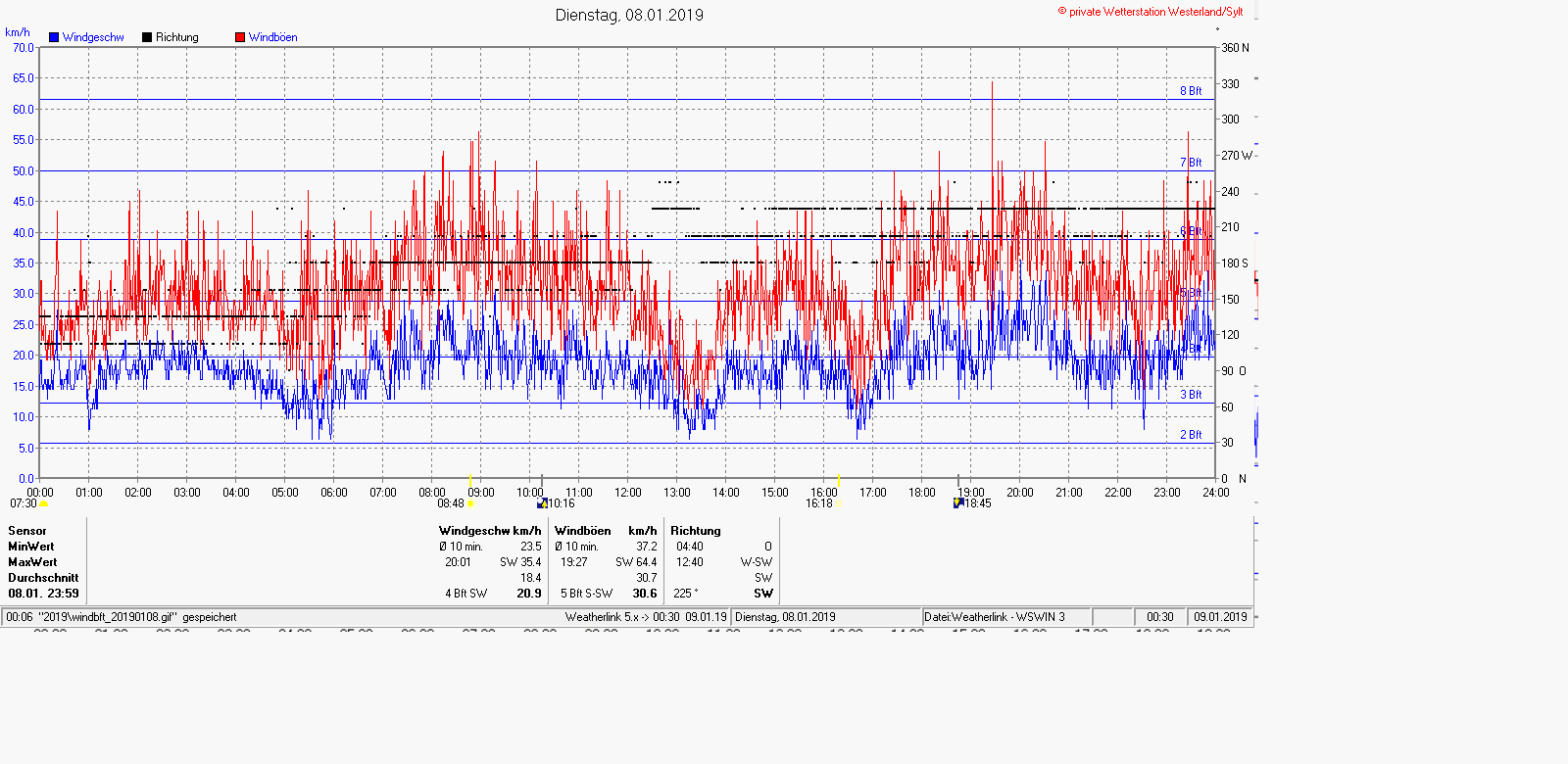Click the 'MinWert' row header
Image resolution: width=1568 pixels, height=764 pixels.
(31, 547)
